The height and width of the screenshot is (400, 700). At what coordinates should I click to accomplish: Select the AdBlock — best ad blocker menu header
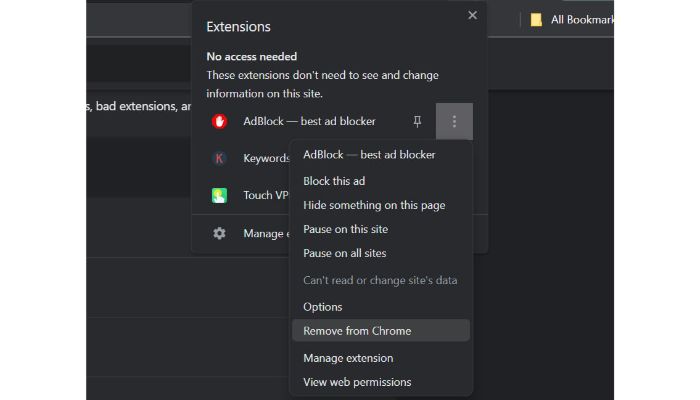click(369, 155)
